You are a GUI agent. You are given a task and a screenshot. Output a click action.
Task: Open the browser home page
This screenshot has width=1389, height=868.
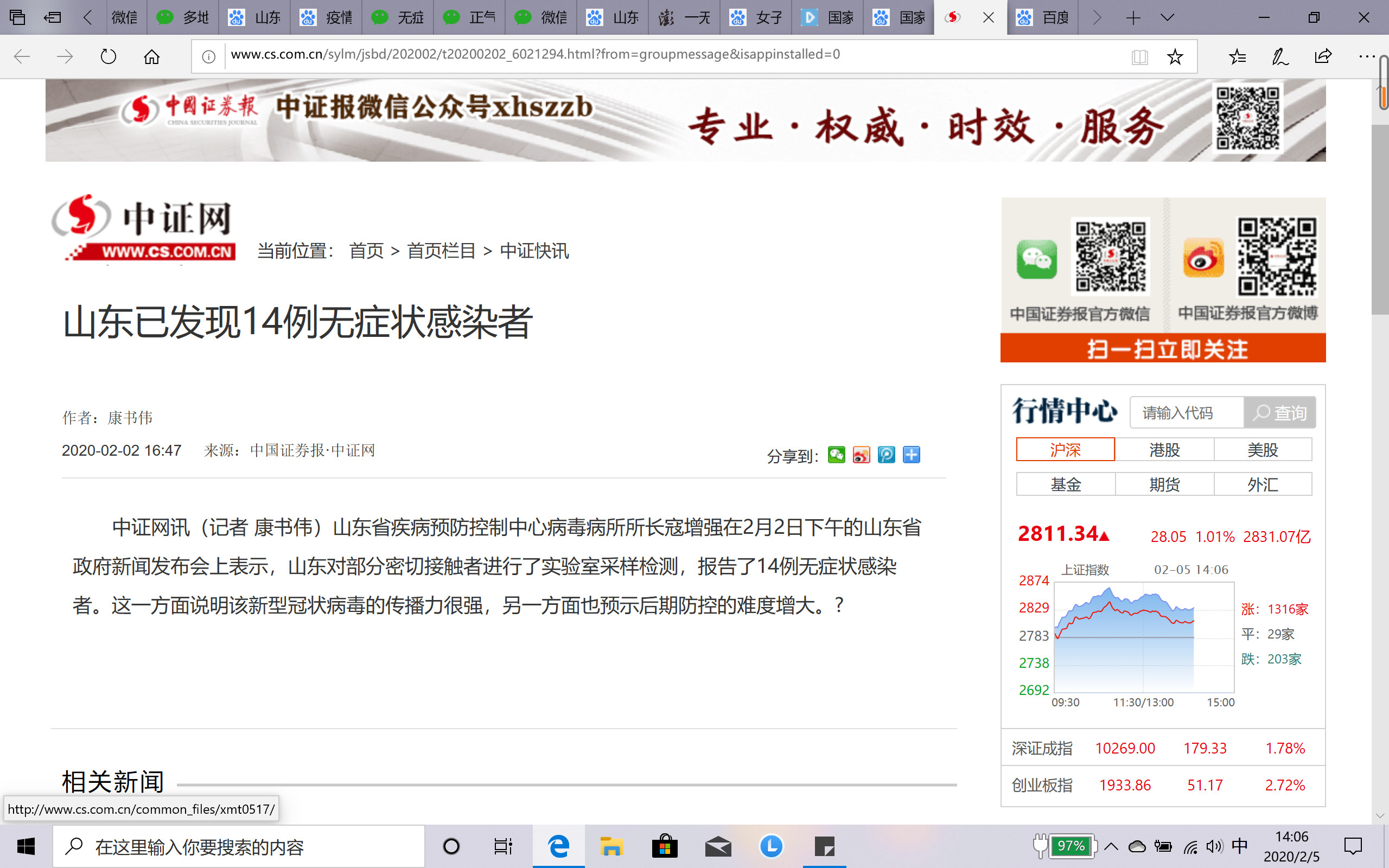151,56
